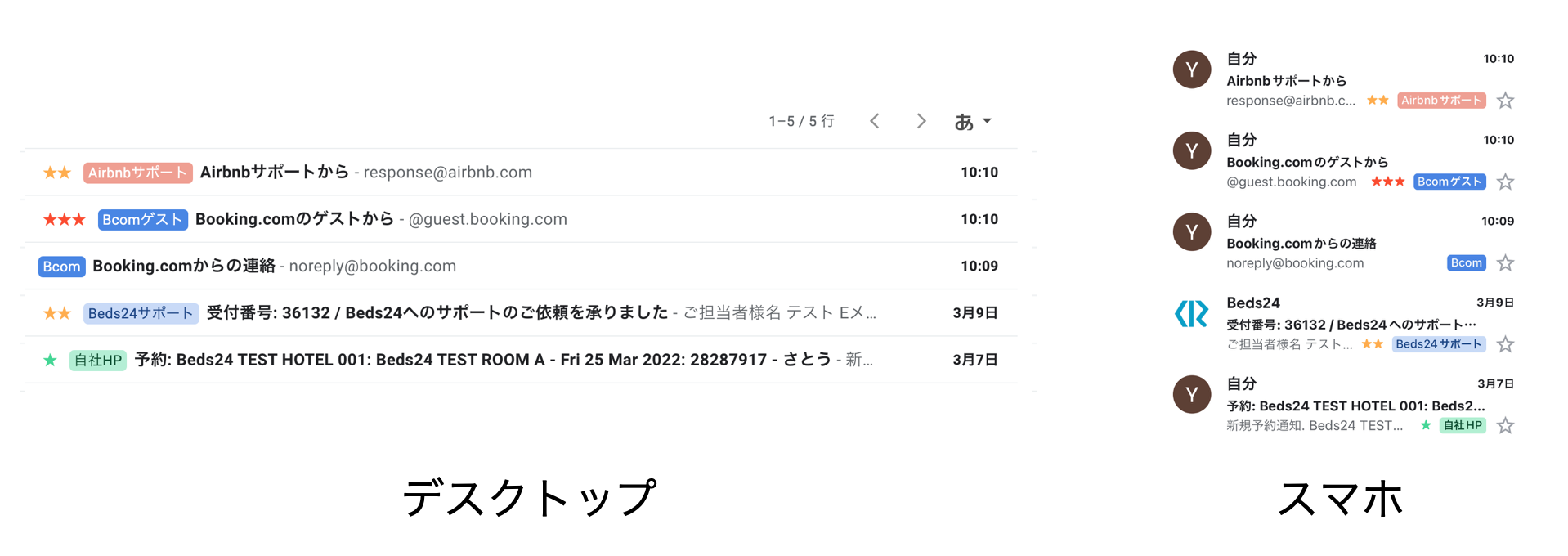Click the green star on 自社HP row
Screen dimensions: 1568x556
pyautogui.click(x=51, y=360)
